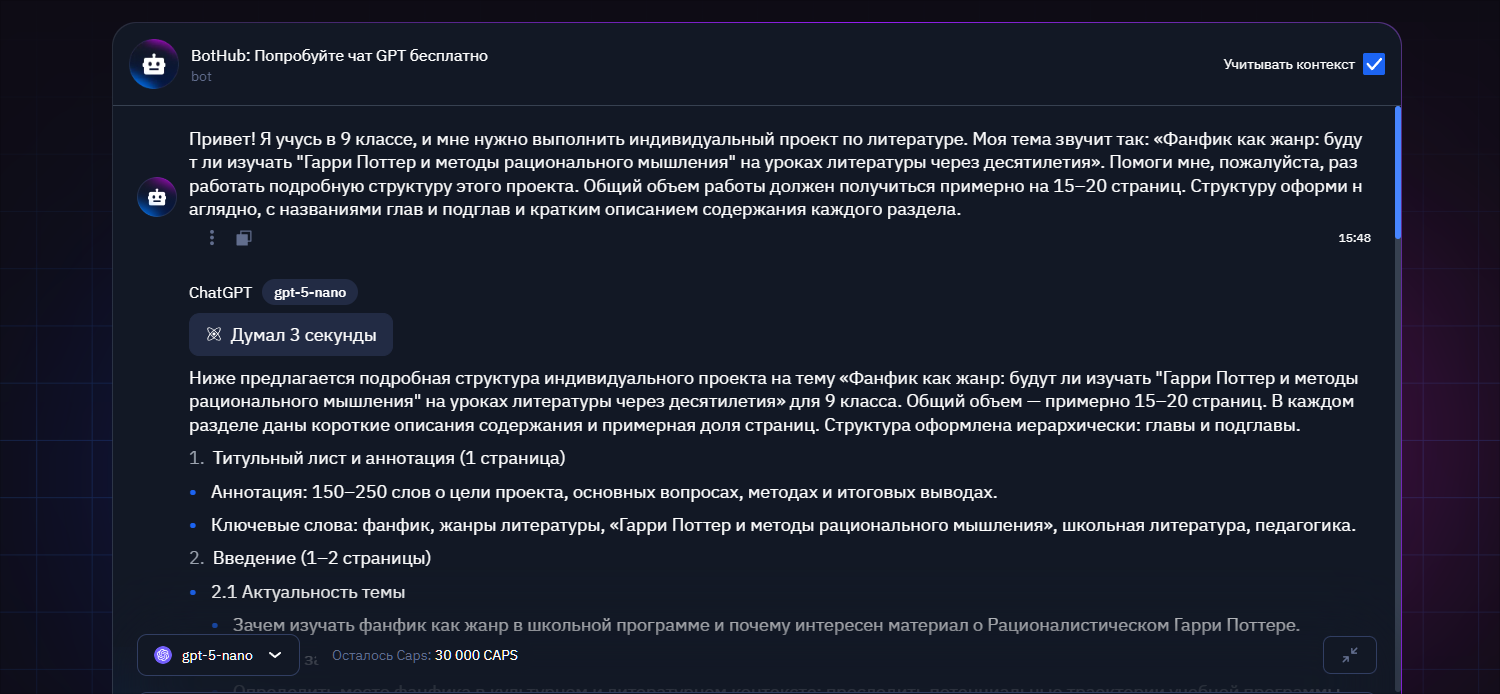Open the gpt-5-nano model dropdown

218,656
